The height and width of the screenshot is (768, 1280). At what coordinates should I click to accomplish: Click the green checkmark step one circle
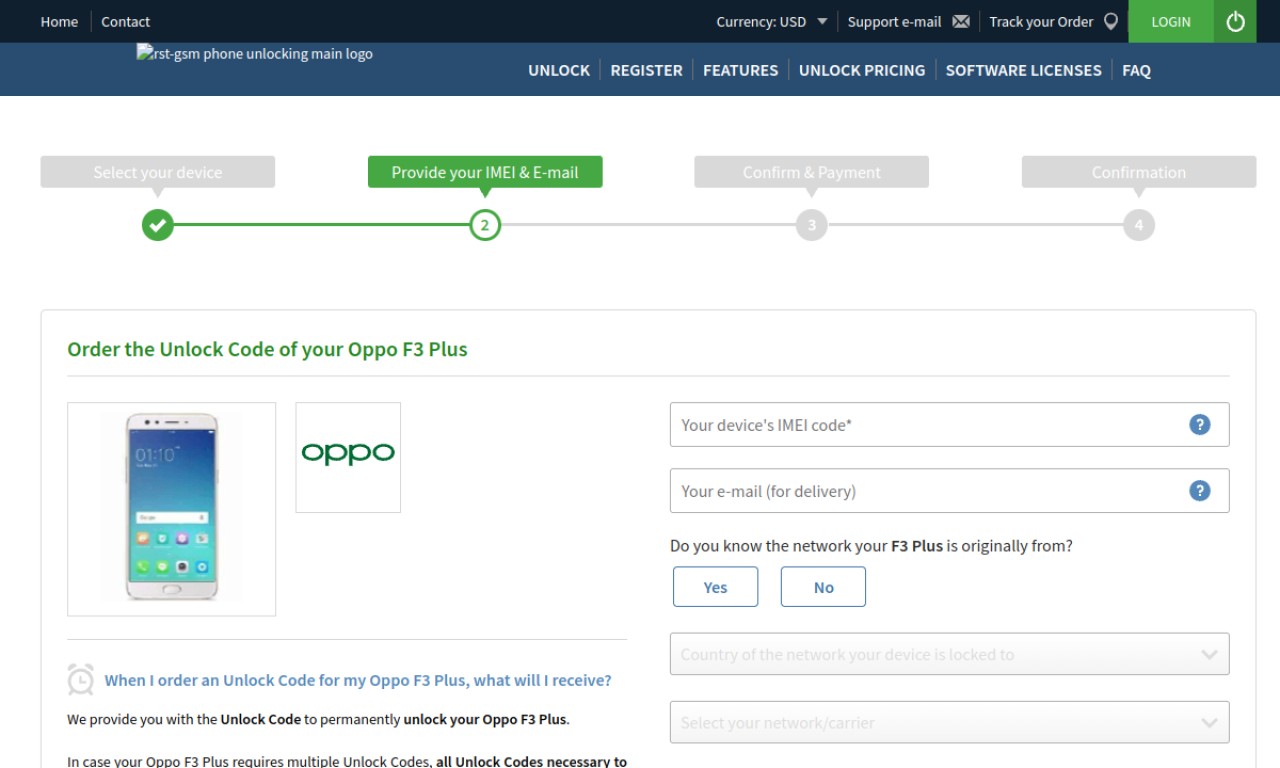tap(157, 225)
